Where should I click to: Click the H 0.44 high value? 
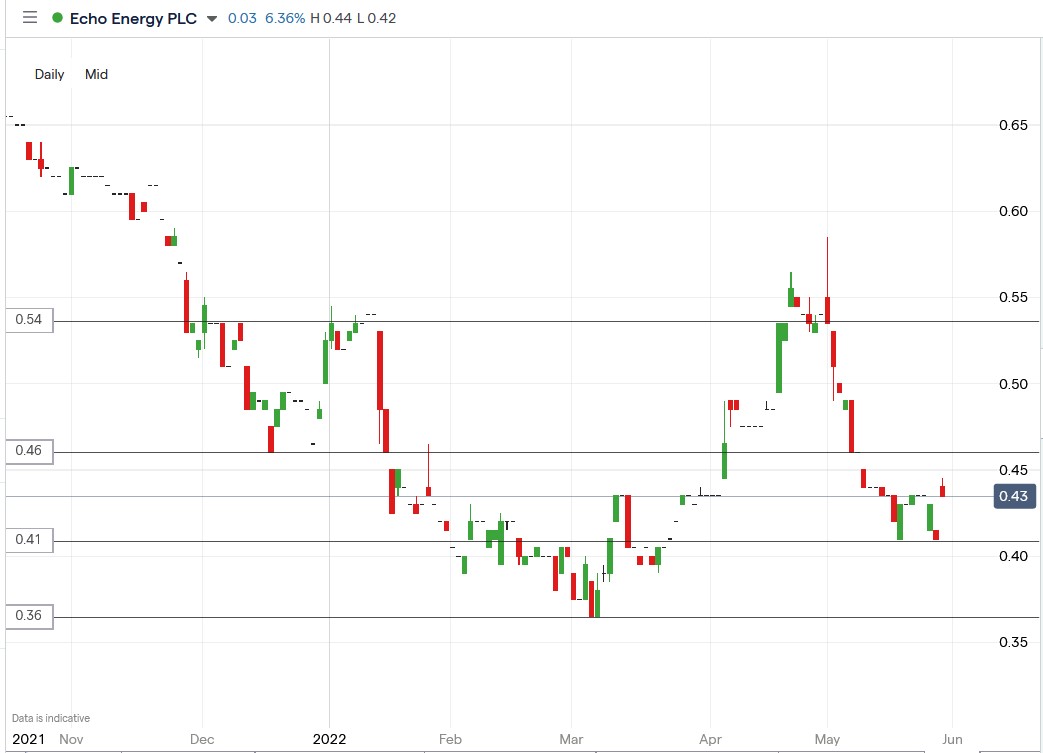tap(331, 18)
